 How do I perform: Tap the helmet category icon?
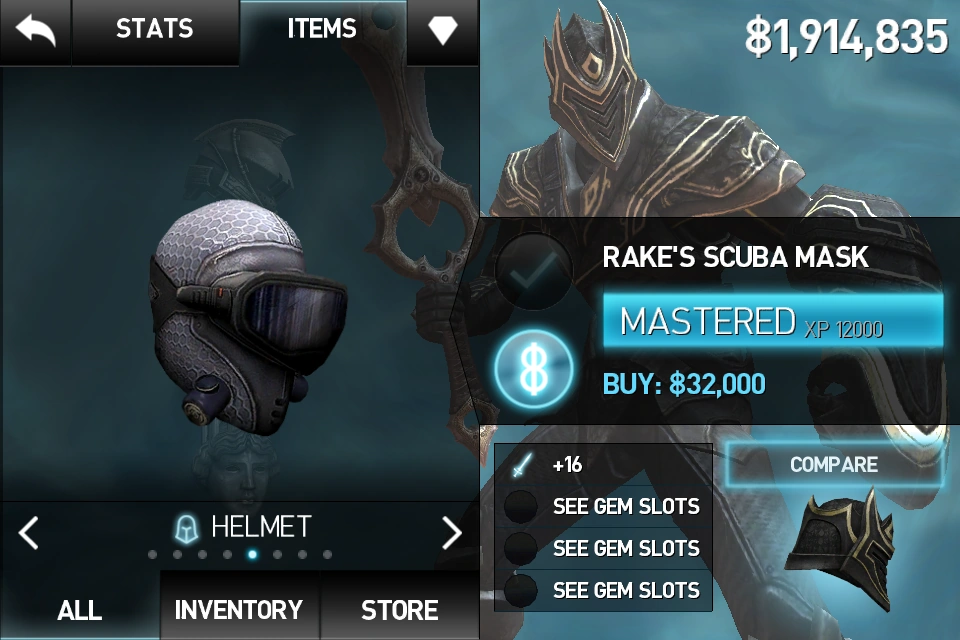(186, 528)
